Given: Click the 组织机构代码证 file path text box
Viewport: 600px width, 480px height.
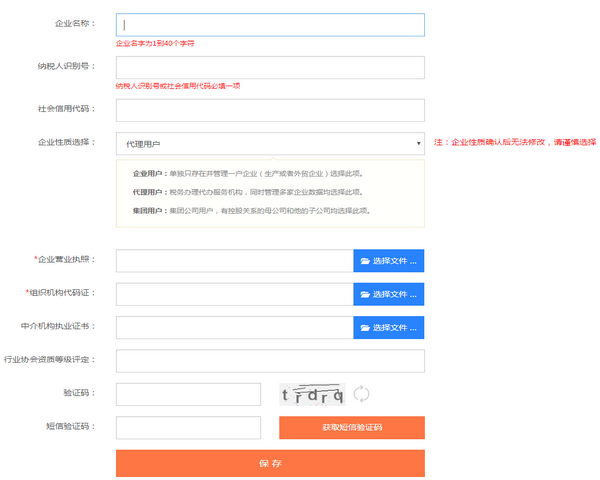Looking at the screenshot, I should pos(234,294).
